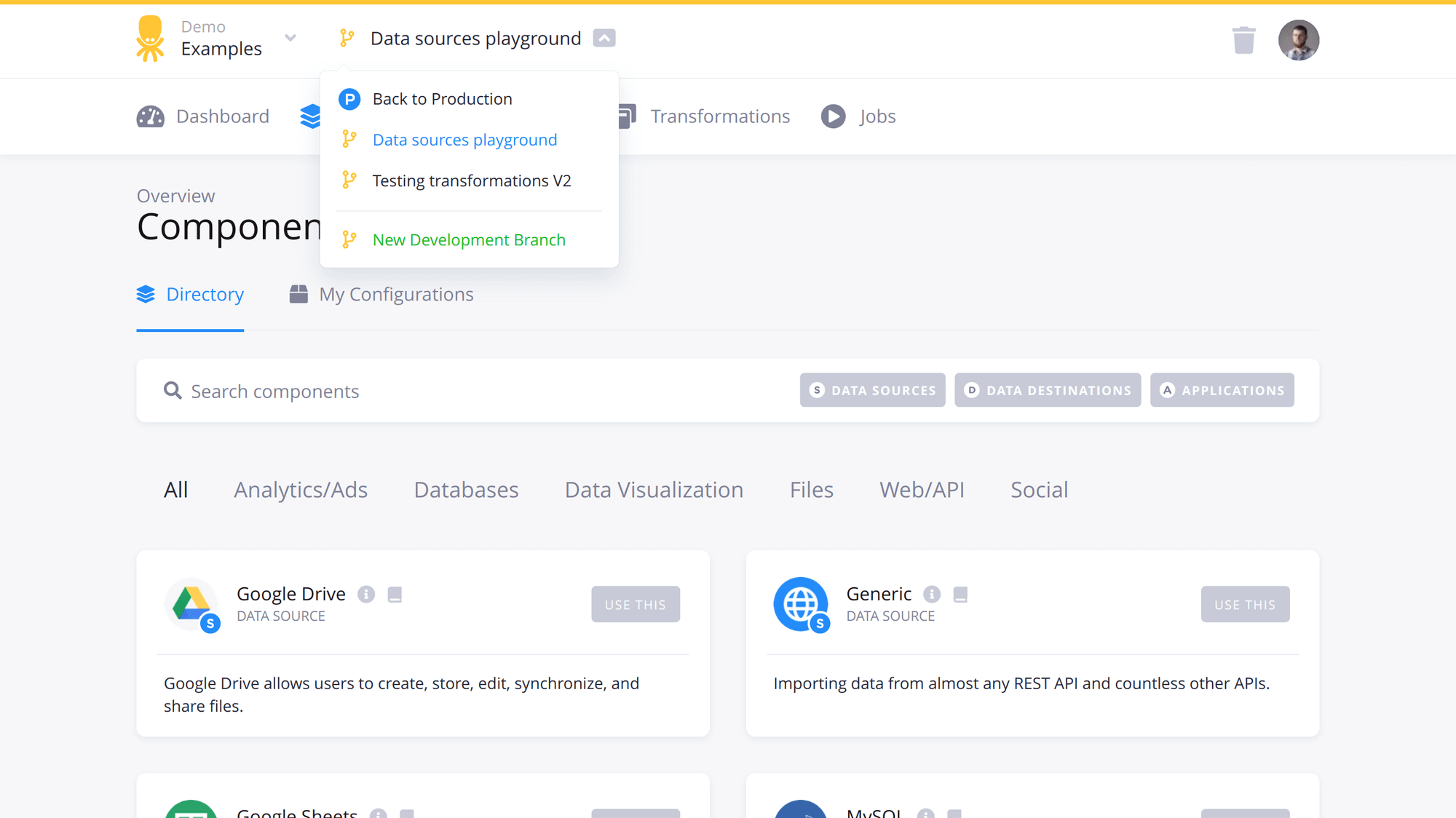Viewport: 1456px width, 818px height.
Task: Open Jobs using the play icon
Action: (x=833, y=116)
